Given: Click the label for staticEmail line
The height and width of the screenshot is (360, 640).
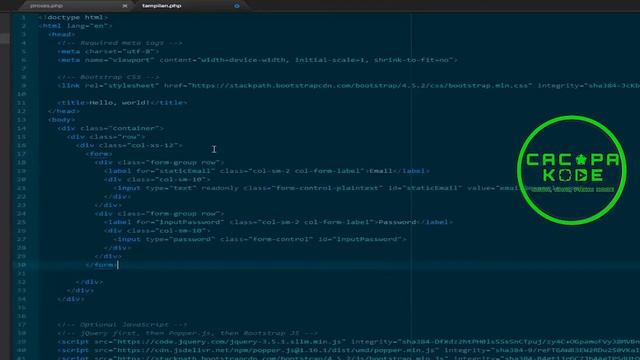Looking at the screenshot, I should click(x=267, y=171).
